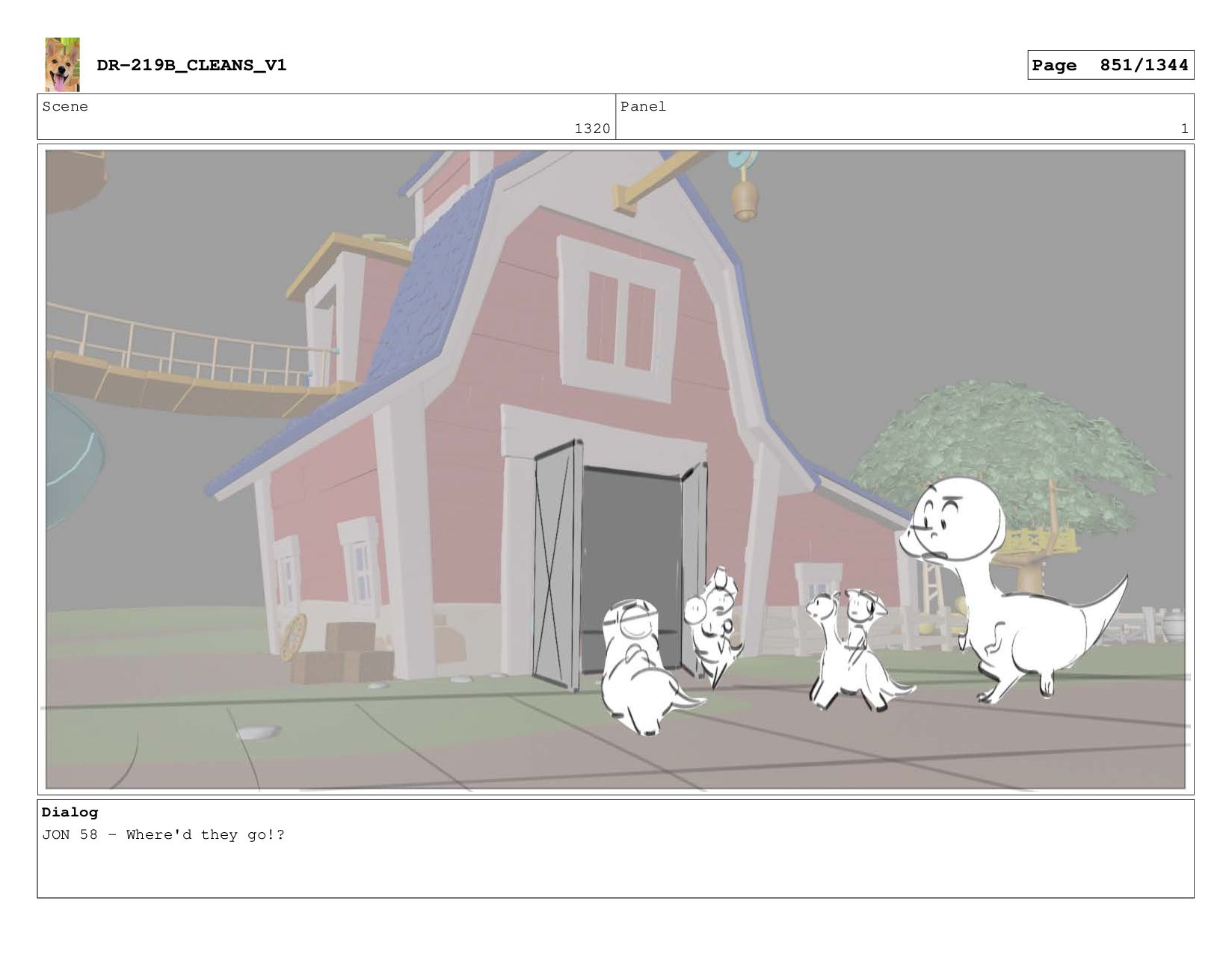Click the Panel label
1232x954 pixels.
pyautogui.click(x=643, y=106)
